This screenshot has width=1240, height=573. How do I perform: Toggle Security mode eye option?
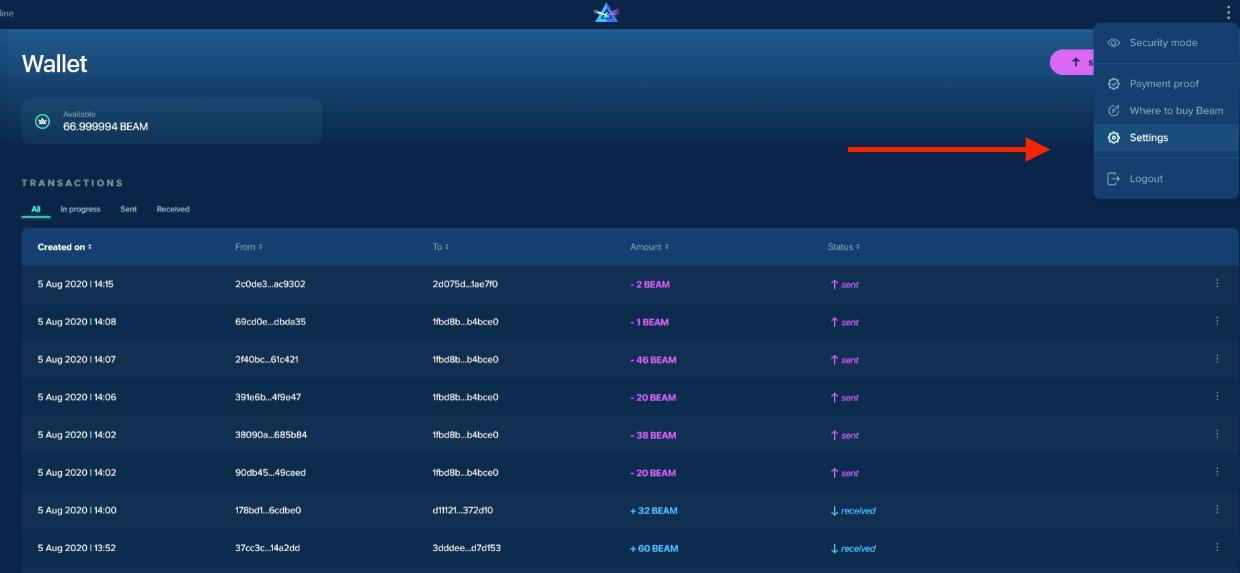1164,43
